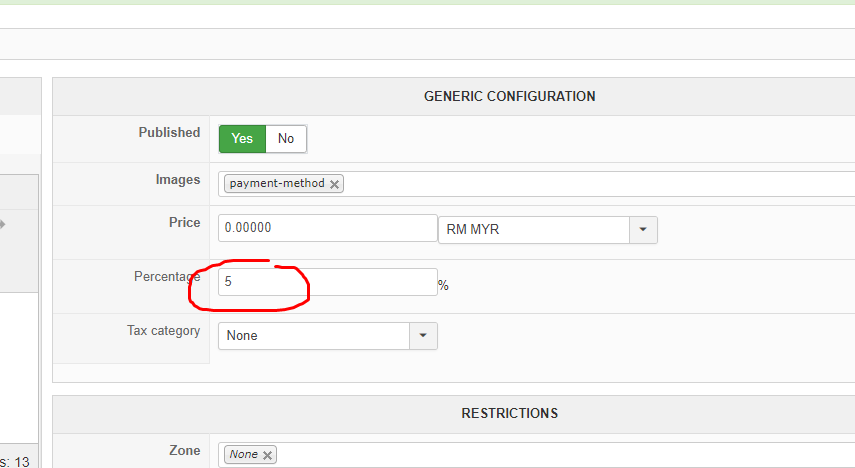Click the empty Images field area
The height and width of the screenshot is (468, 855).
(590, 184)
